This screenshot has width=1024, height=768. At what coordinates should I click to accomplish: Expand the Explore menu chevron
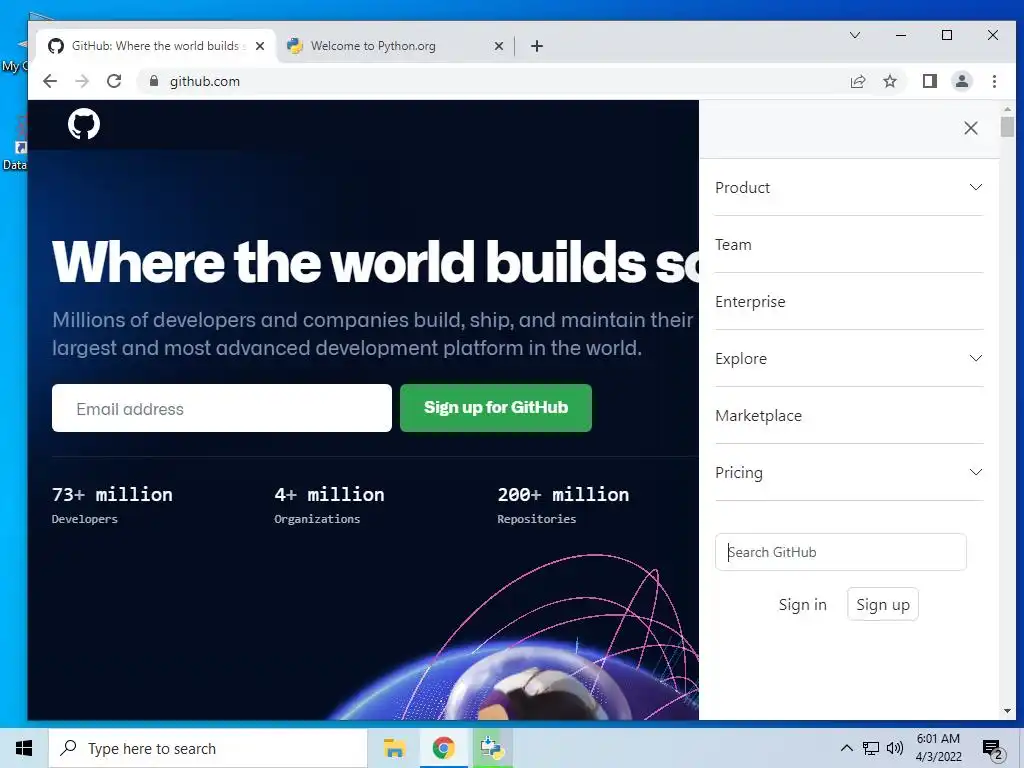976,359
